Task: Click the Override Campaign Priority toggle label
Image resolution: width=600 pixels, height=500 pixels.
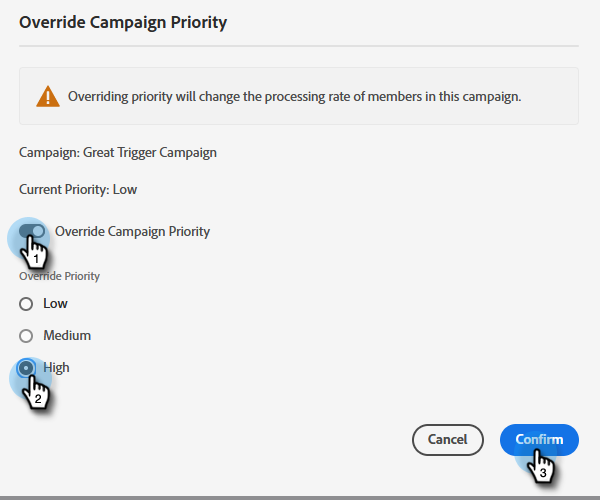Action: click(132, 231)
